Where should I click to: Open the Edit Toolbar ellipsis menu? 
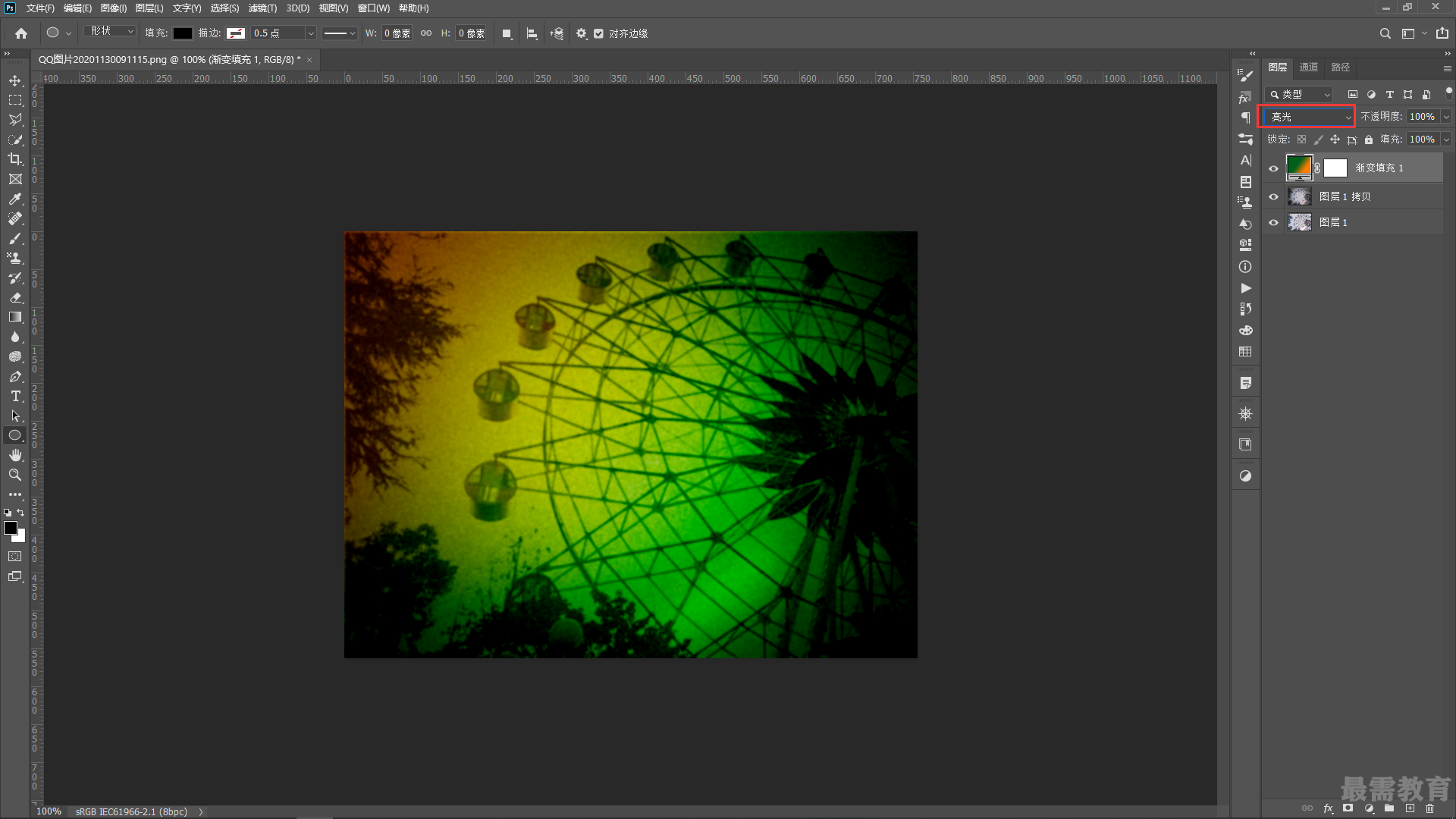point(15,494)
